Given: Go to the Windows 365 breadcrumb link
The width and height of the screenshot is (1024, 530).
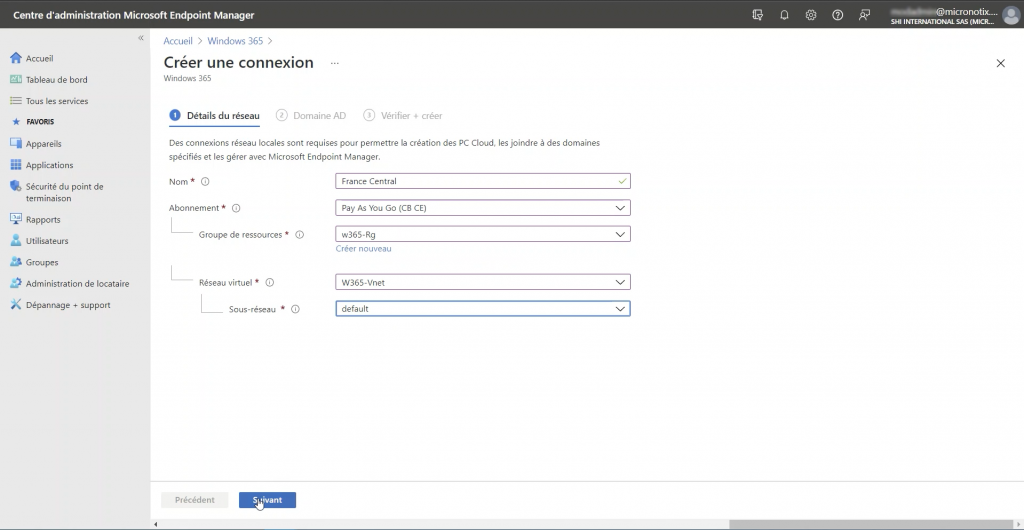Looking at the screenshot, I should (x=235, y=40).
